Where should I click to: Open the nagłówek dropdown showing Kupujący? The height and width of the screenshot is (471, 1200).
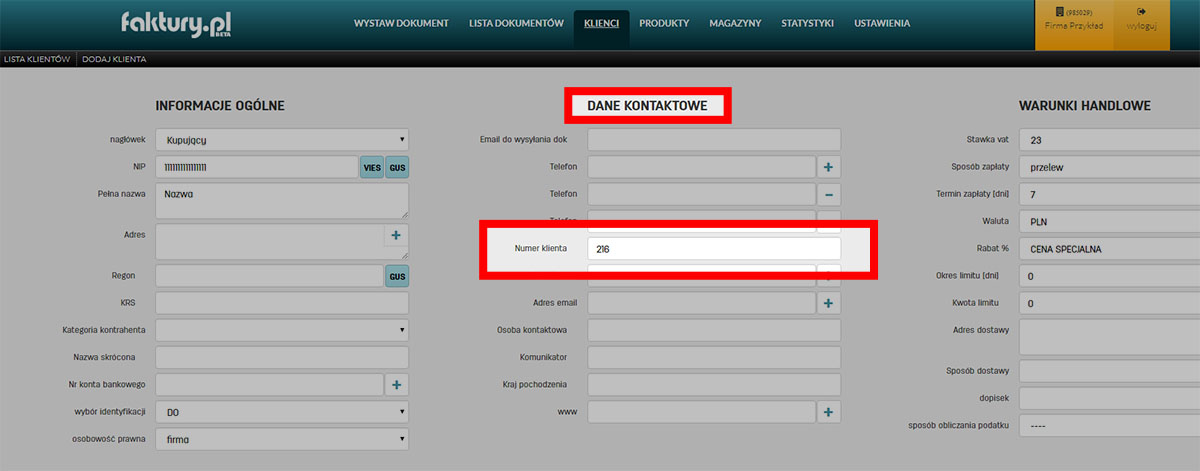point(282,140)
